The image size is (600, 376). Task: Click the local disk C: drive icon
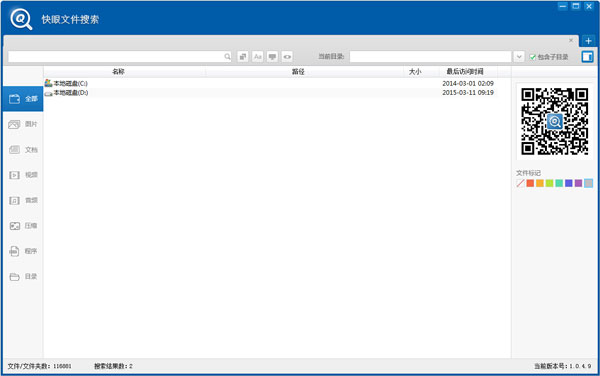[48, 83]
